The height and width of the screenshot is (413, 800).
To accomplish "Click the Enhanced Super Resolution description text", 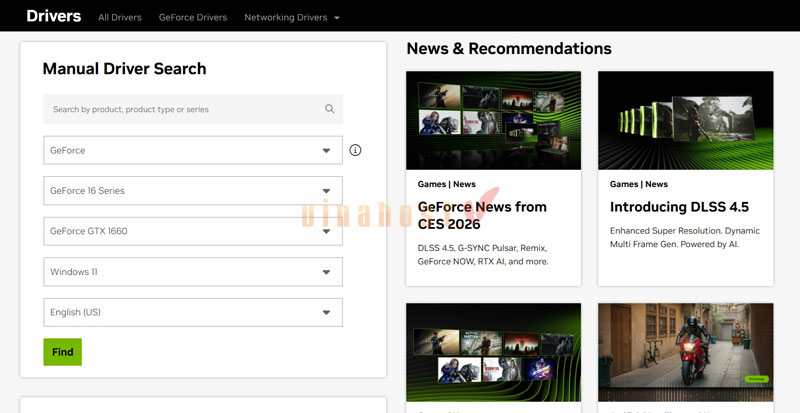I will pyautogui.click(x=685, y=237).
